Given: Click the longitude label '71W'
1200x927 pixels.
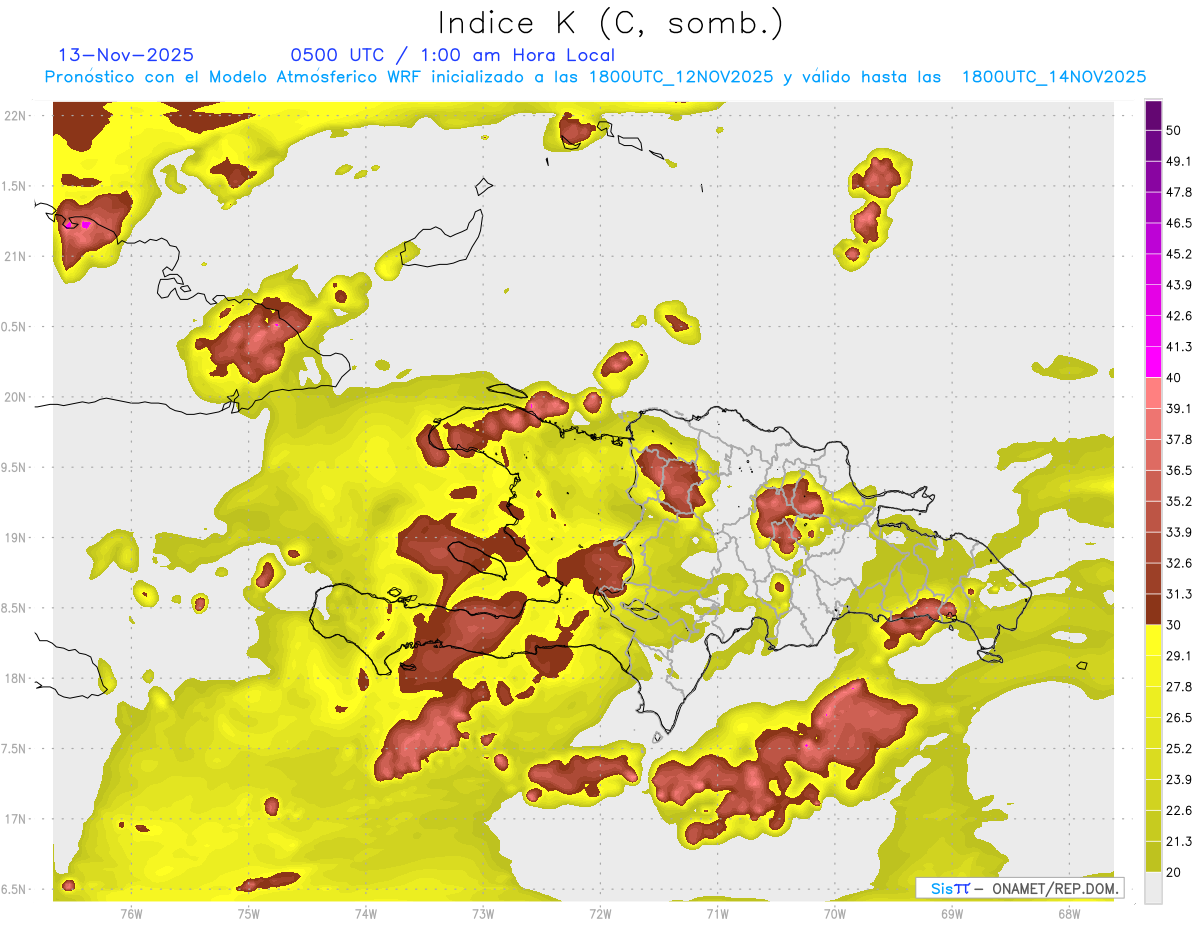Looking at the screenshot, I should (717, 913).
